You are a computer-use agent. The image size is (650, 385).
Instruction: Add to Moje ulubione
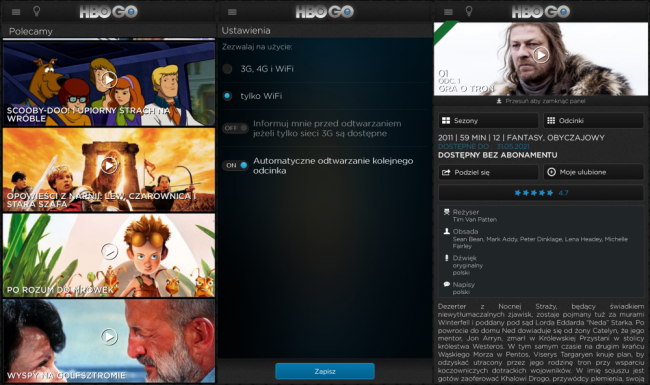coord(594,172)
